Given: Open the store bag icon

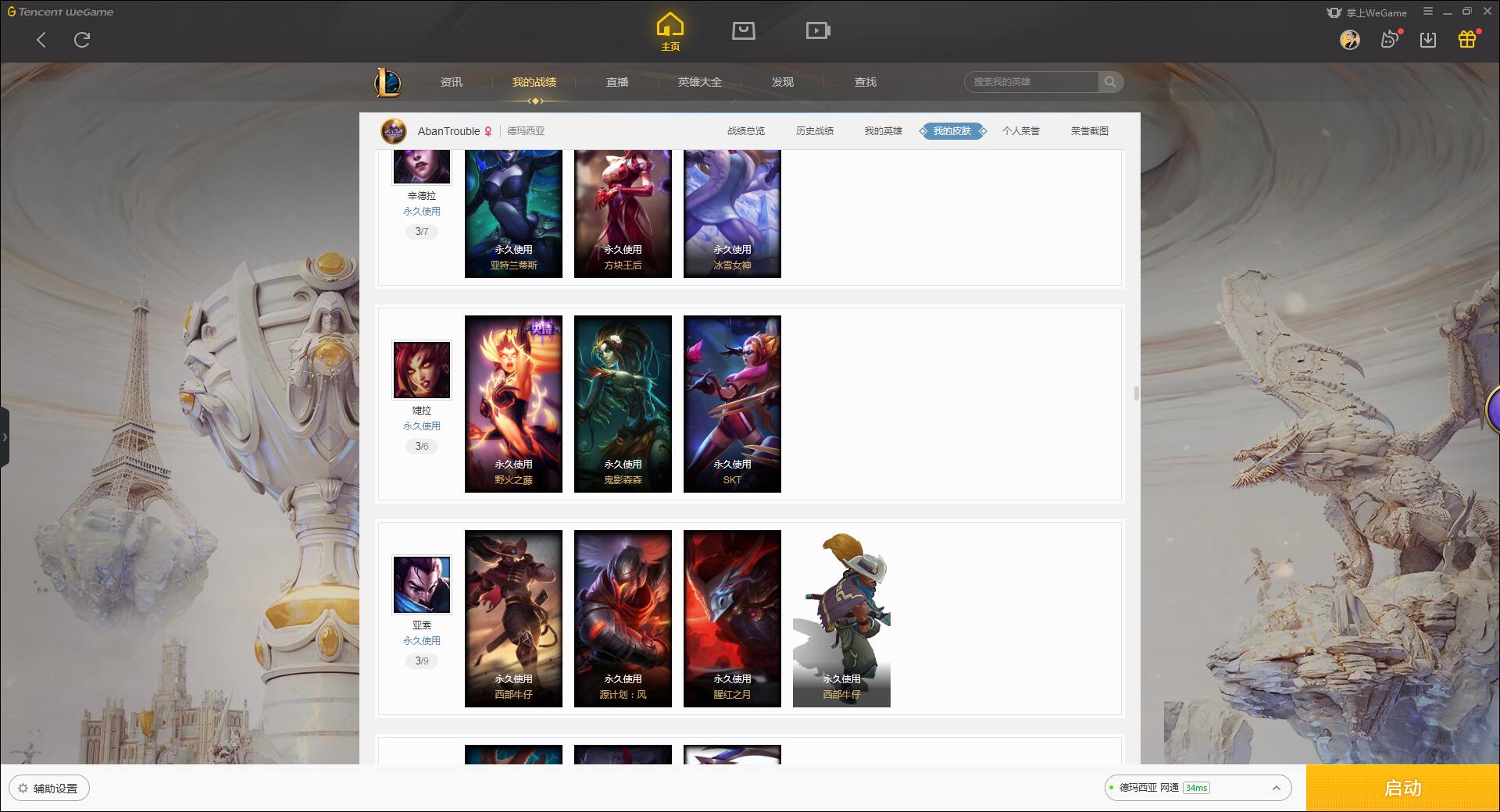Looking at the screenshot, I should (x=743, y=30).
